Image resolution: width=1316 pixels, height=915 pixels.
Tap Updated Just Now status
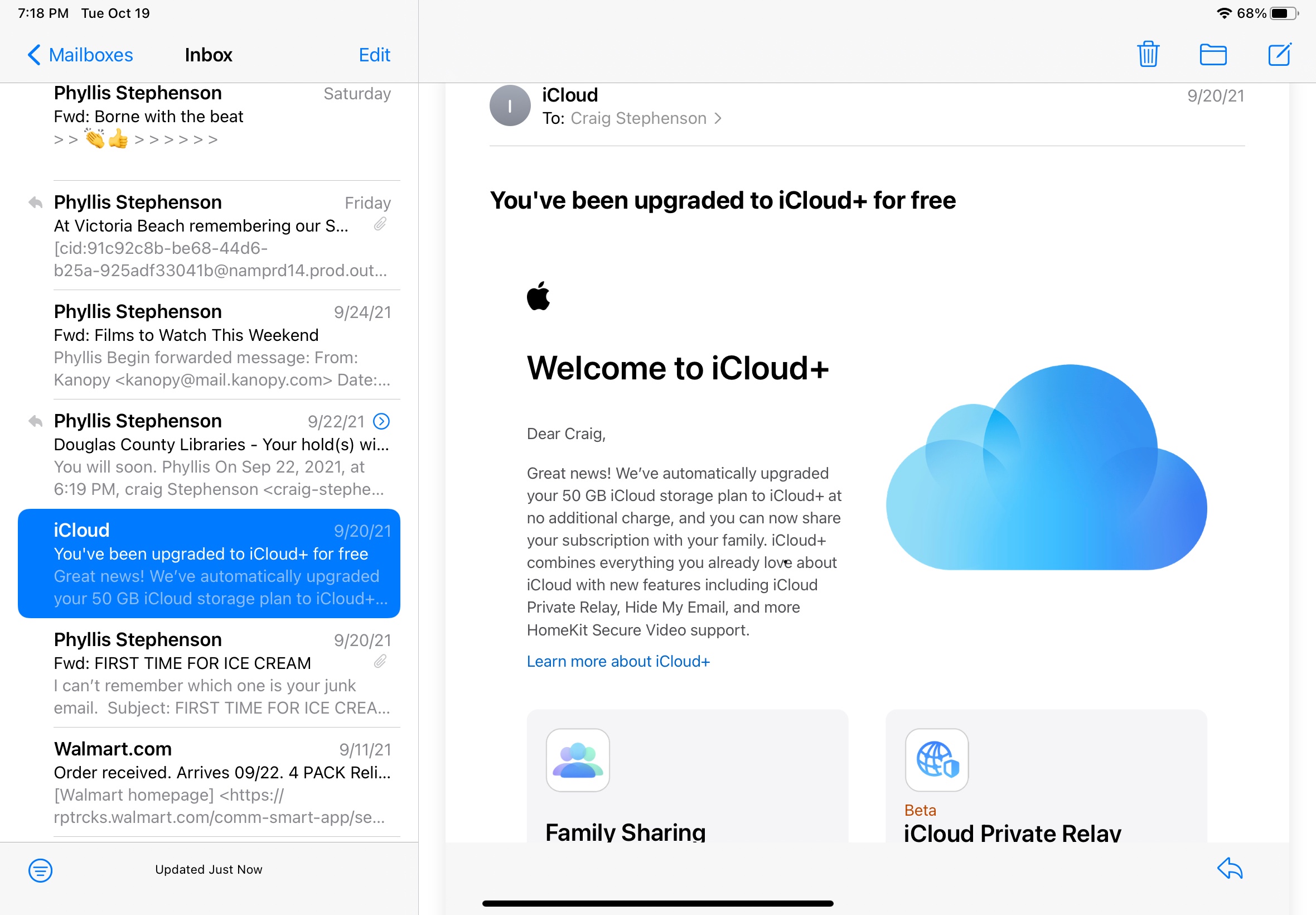[209, 870]
